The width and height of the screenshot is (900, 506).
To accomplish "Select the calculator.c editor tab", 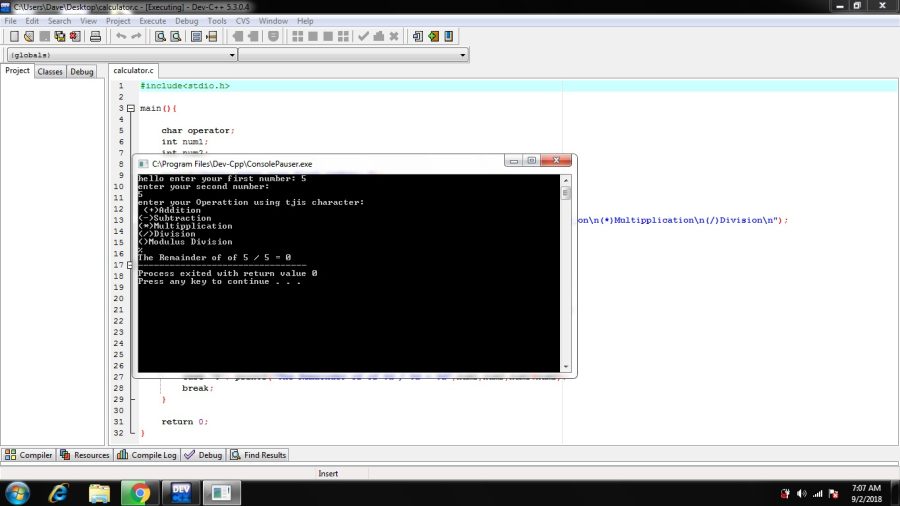I will [x=133, y=70].
